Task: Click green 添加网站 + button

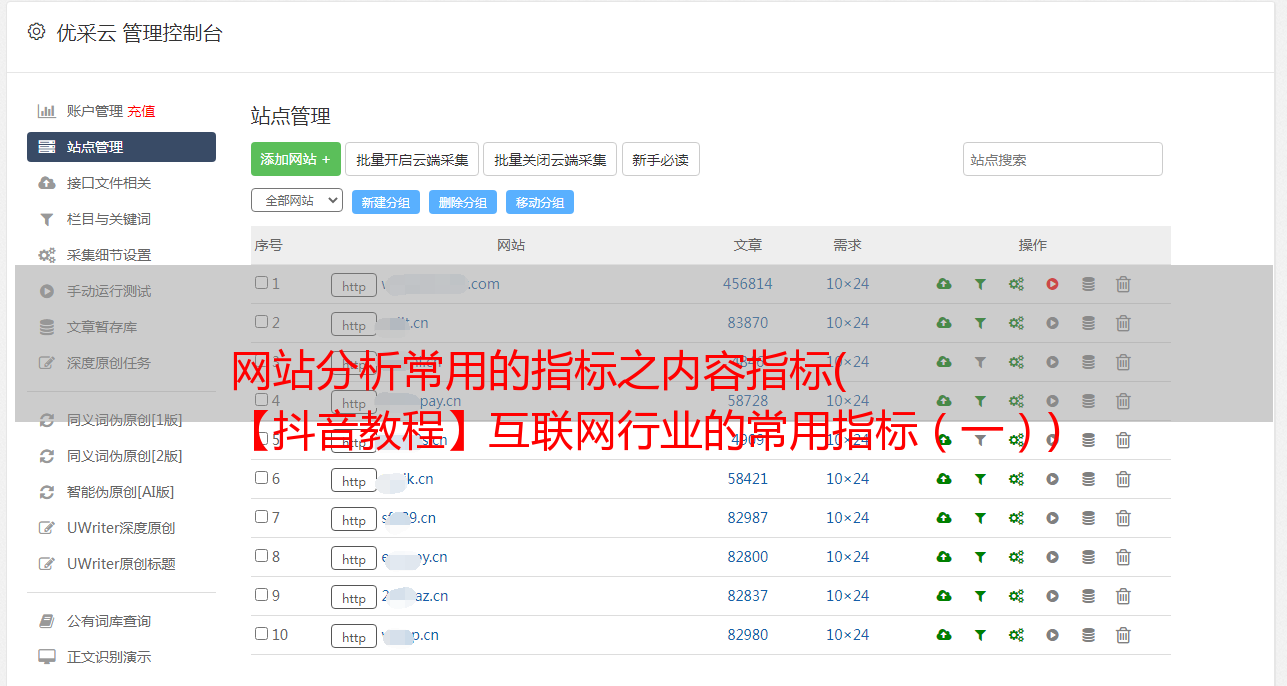Action: pyautogui.click(x=296, y=159)
